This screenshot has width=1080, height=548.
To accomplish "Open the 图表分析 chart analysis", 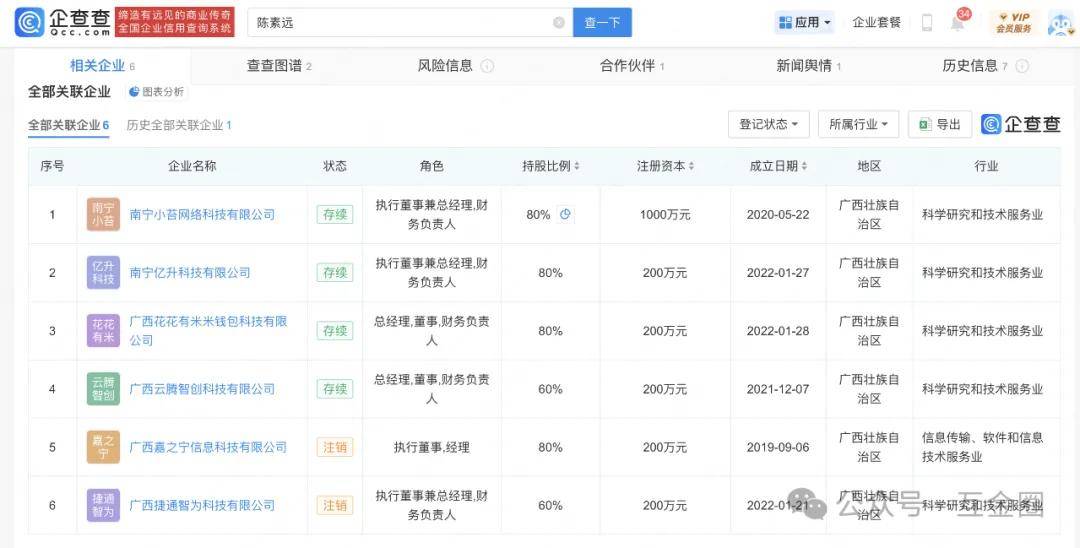I will coord(157,92).
